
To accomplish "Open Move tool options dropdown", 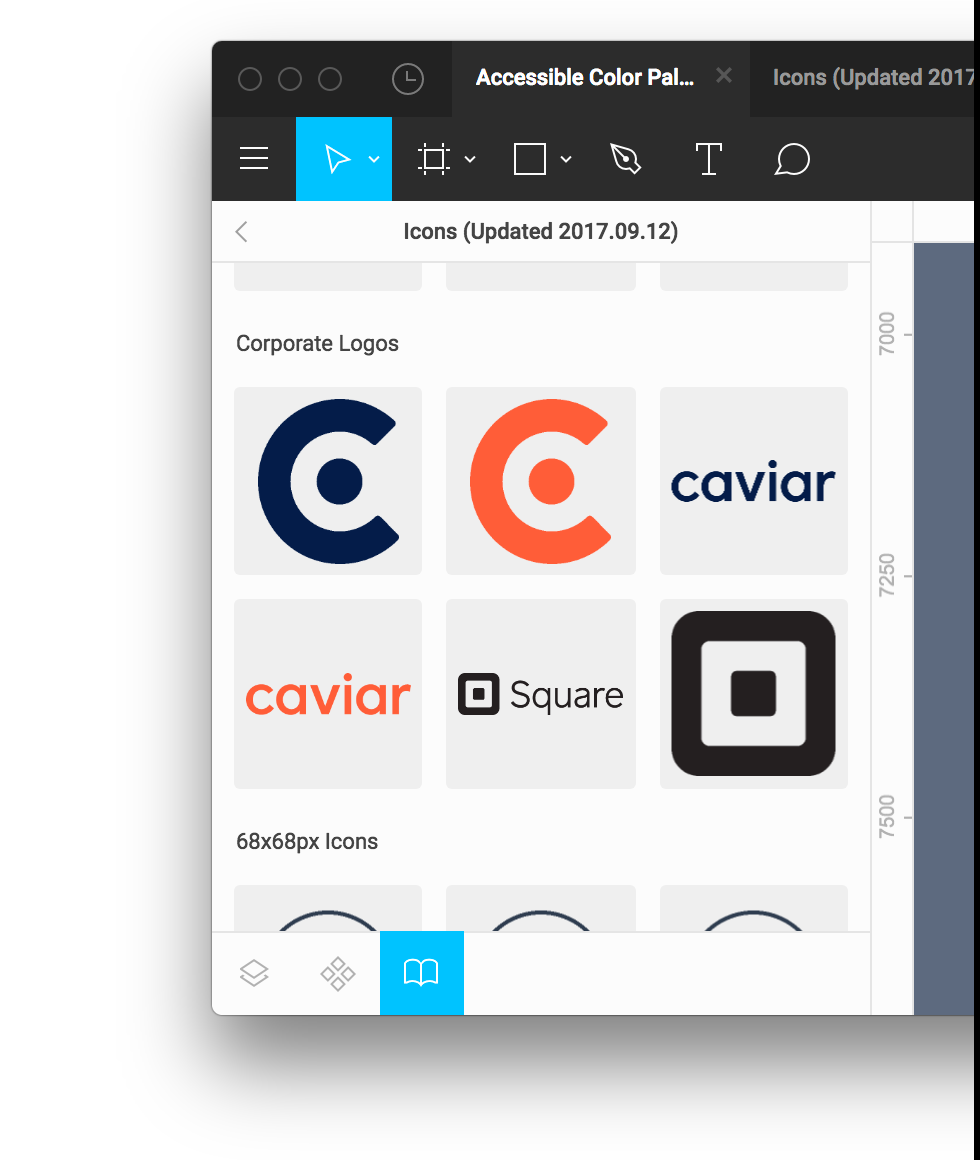I will pos(374,159).
